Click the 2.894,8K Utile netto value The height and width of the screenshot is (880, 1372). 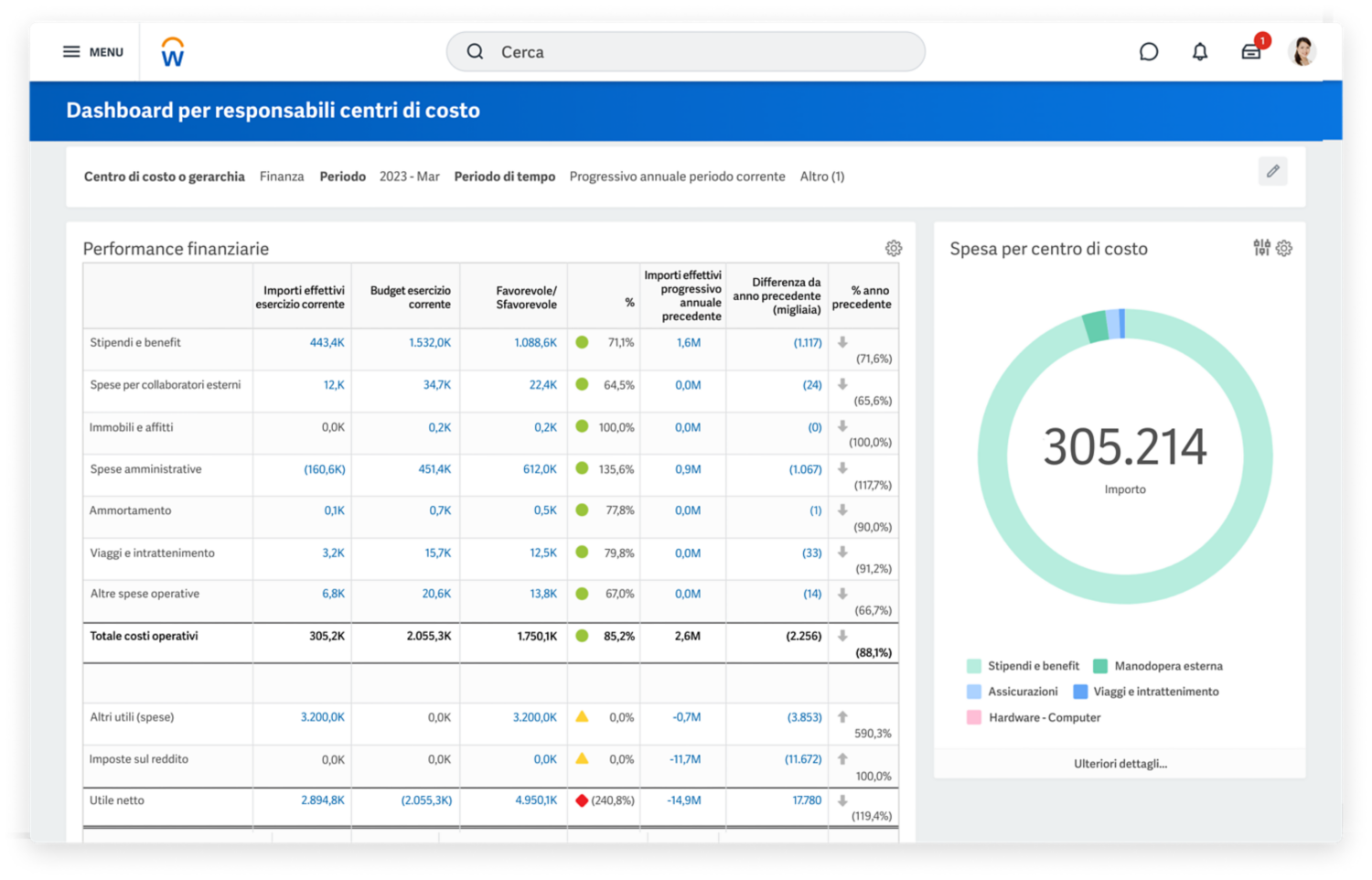pyautogui.click(x=323, y=800)
